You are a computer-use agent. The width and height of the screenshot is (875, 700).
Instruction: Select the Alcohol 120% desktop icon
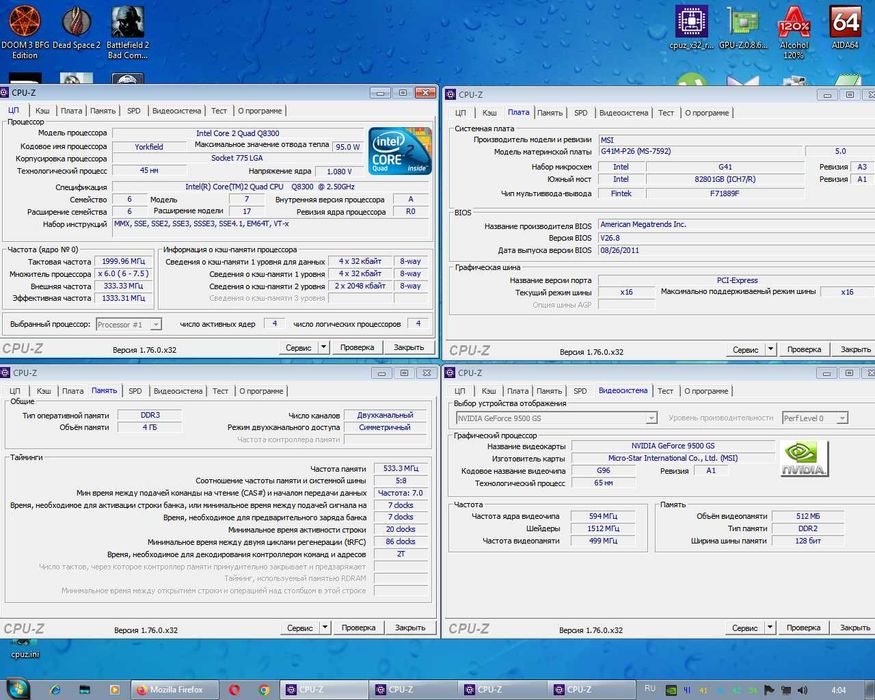tap(794, 31)
